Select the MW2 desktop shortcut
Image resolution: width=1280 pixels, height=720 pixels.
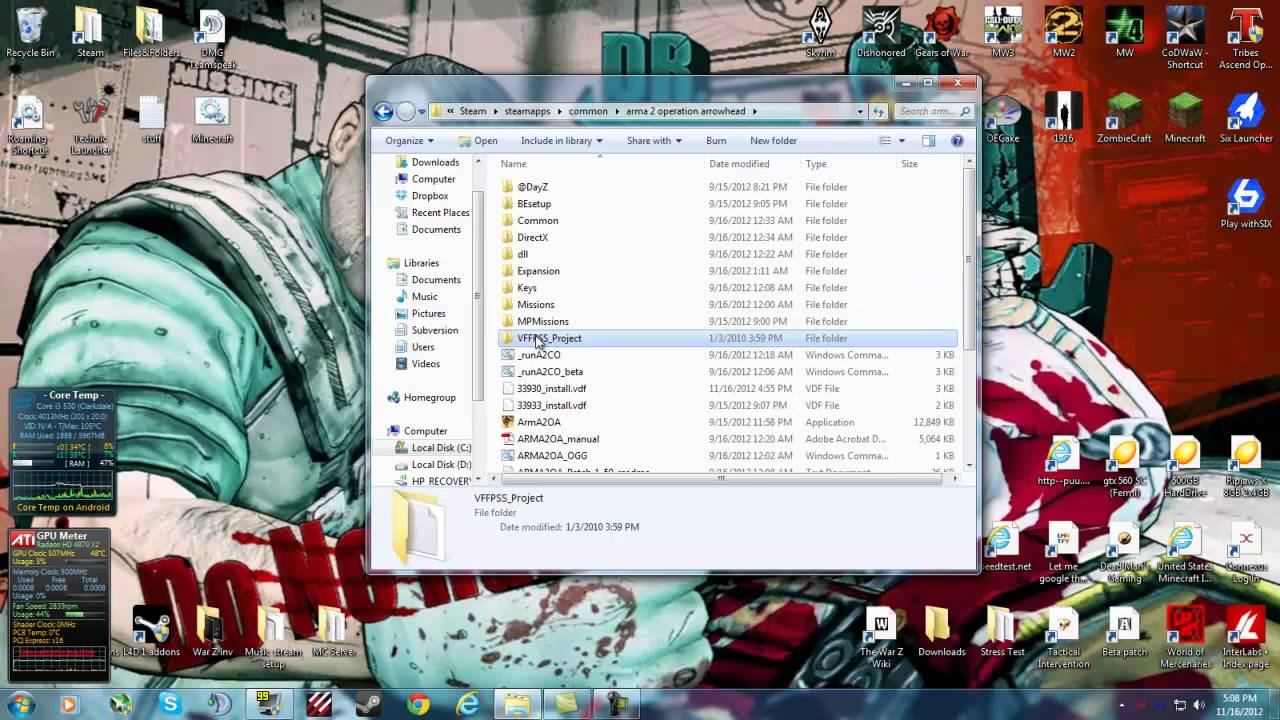[1064, 32]
